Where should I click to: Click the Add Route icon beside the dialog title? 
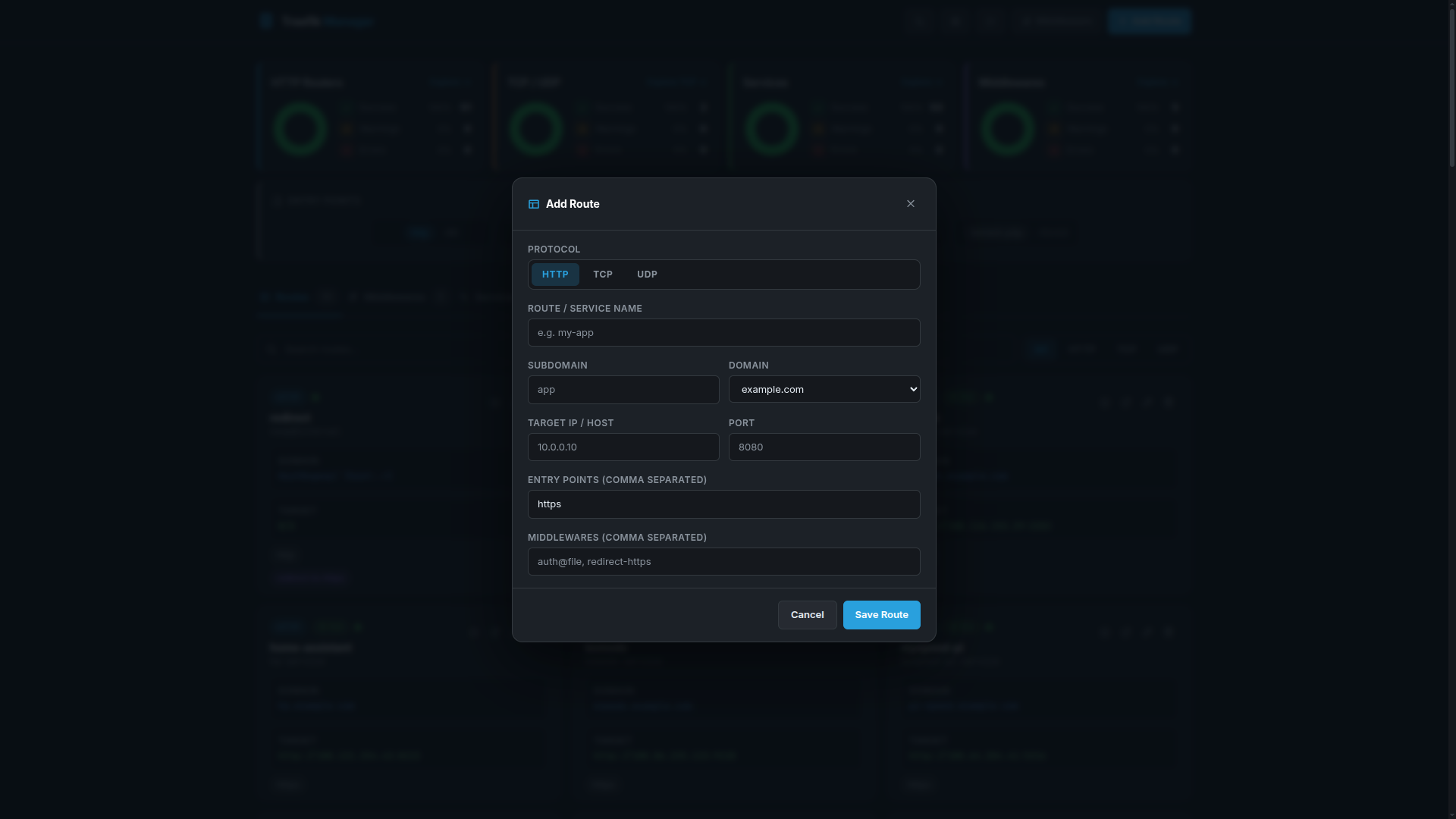pos(533,203)
